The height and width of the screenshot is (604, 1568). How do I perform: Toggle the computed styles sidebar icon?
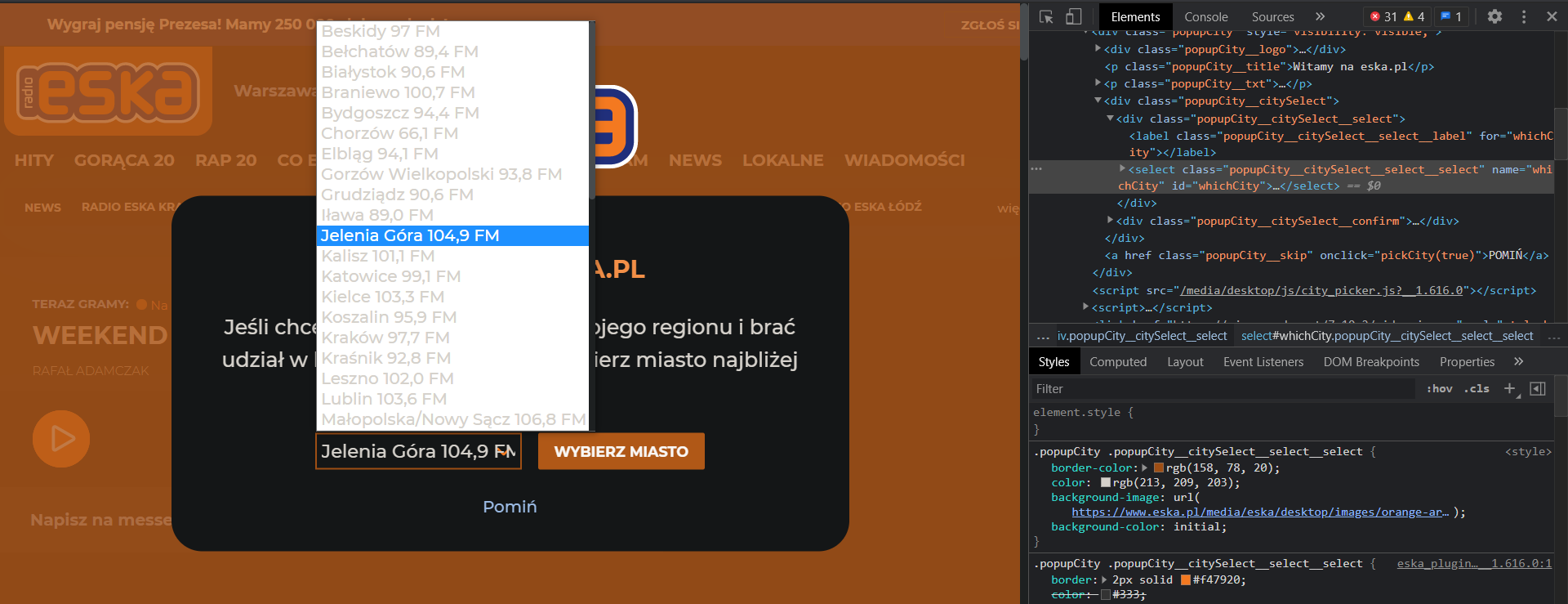click(1538, 389)
